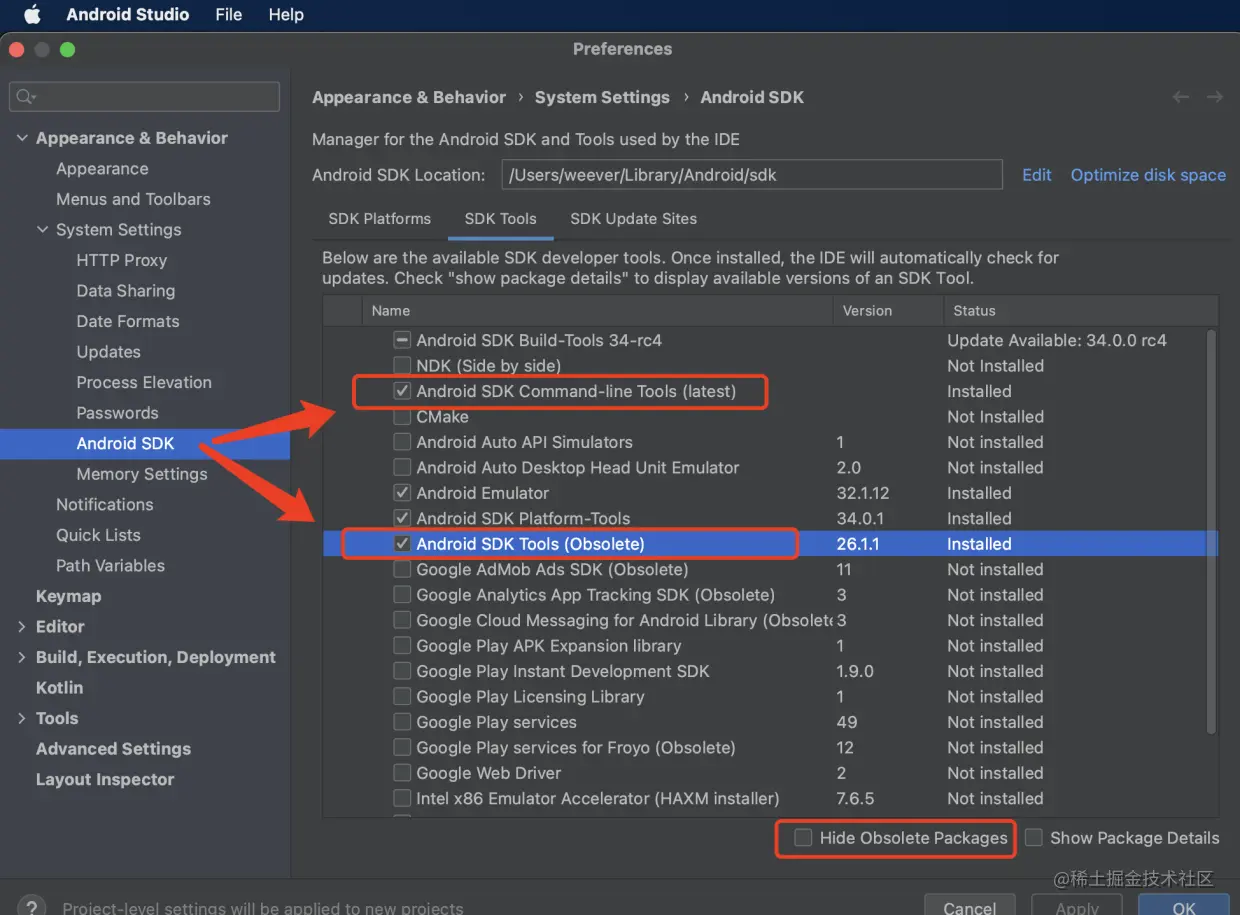Select Path Variables settings
The width and height of the screenshot is (1240, 915).
[x=110, y=566]
